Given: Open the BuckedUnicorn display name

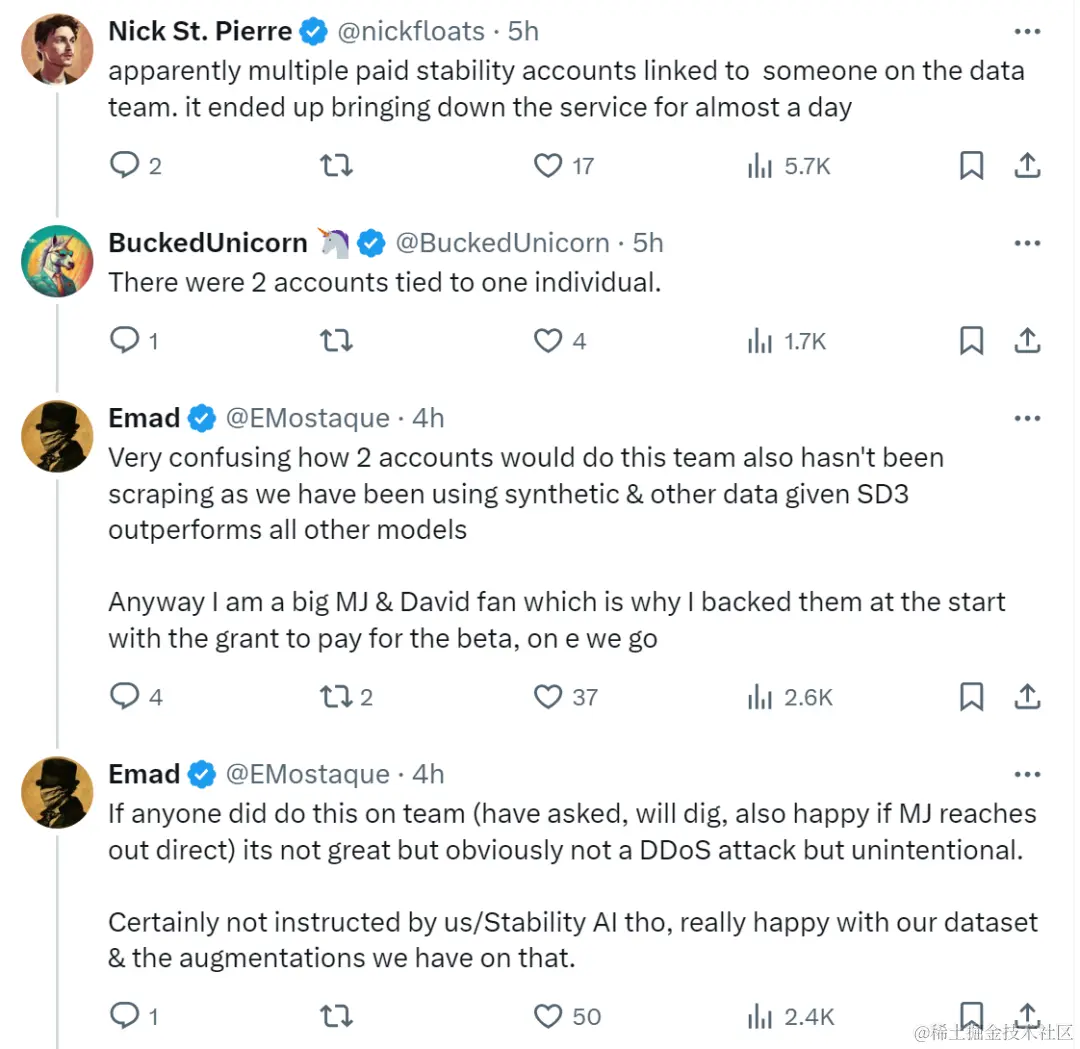Looking at the screenshot, I should click(208, 243).
